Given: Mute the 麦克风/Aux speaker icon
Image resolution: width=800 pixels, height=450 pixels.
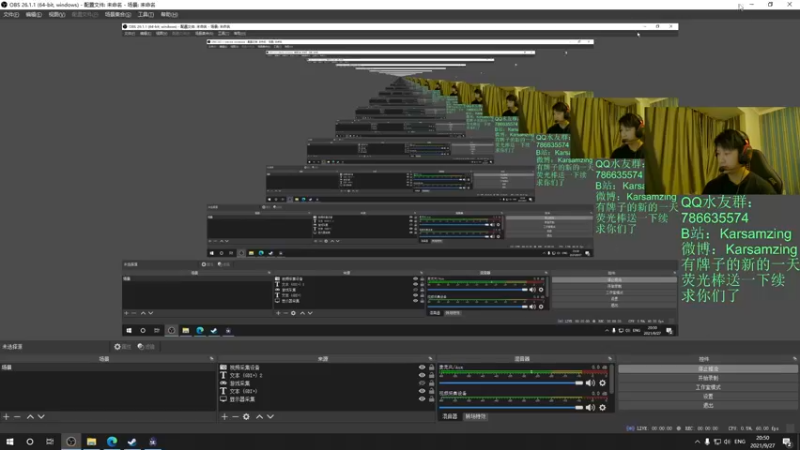Looking at the screenshot, I should point(590,383).
